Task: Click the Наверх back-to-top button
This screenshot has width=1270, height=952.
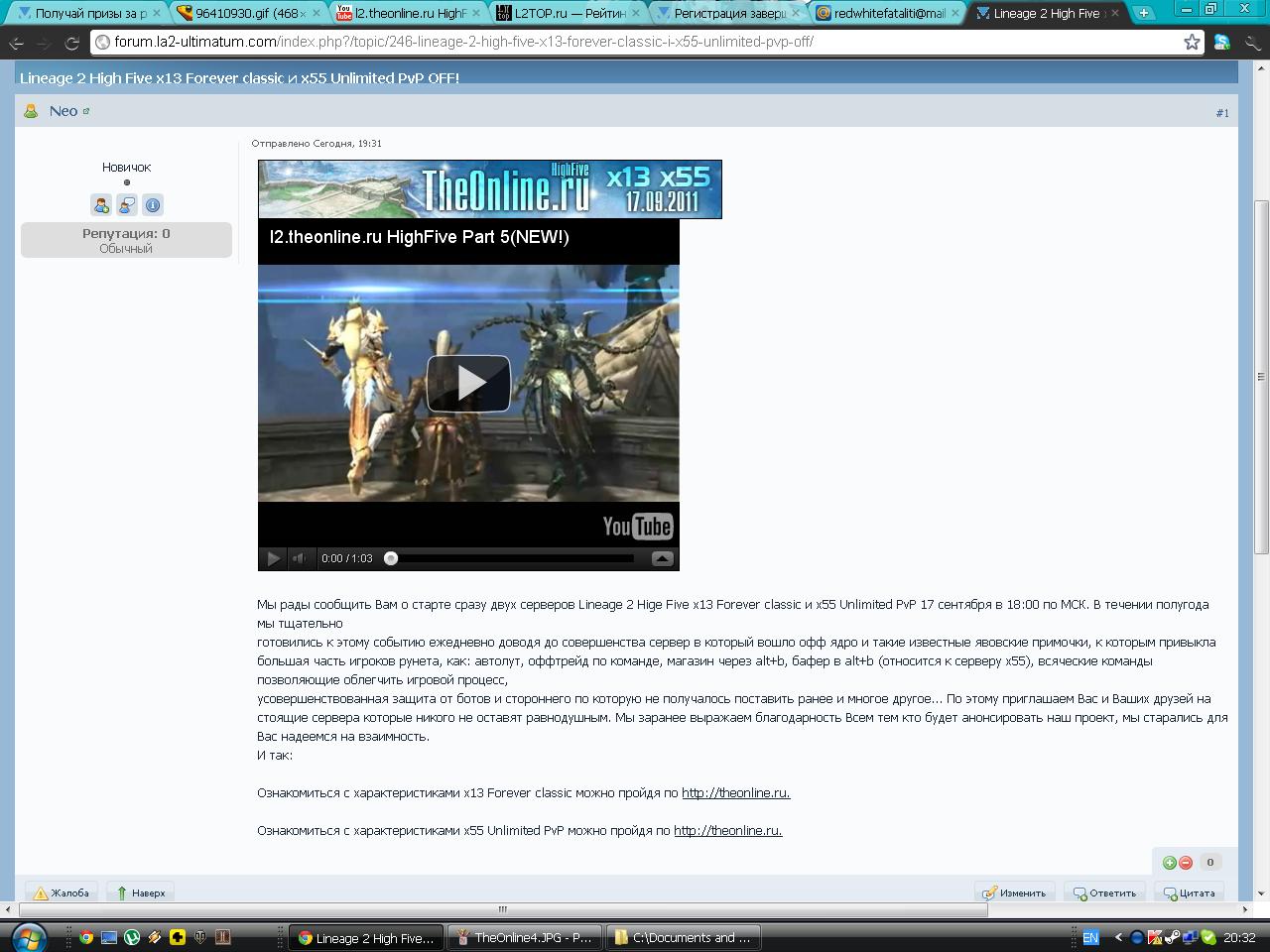Action: 141,892
